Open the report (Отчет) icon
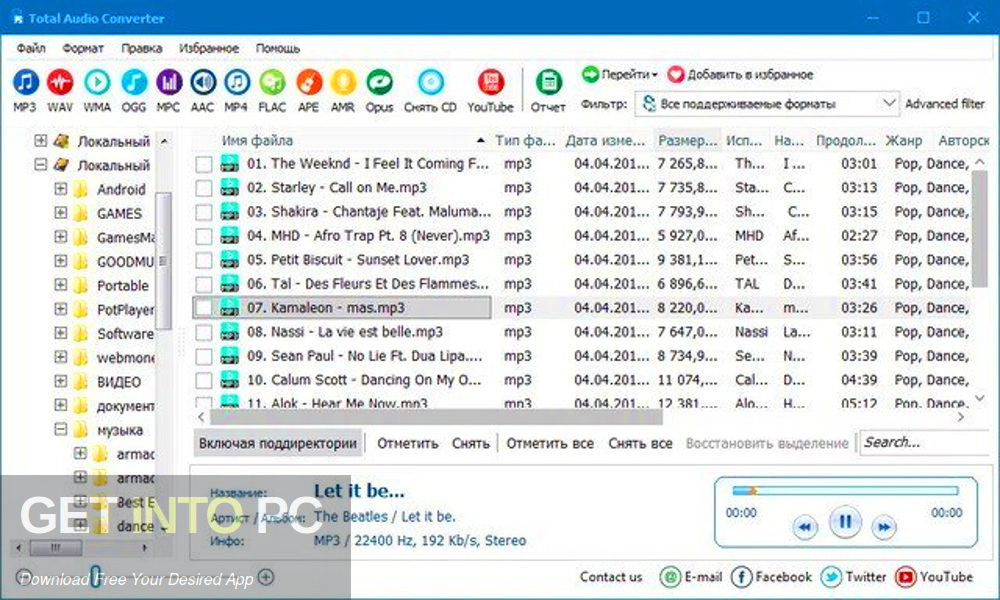This screenshot has height=600, width=1000. click(x=548, y=83)
